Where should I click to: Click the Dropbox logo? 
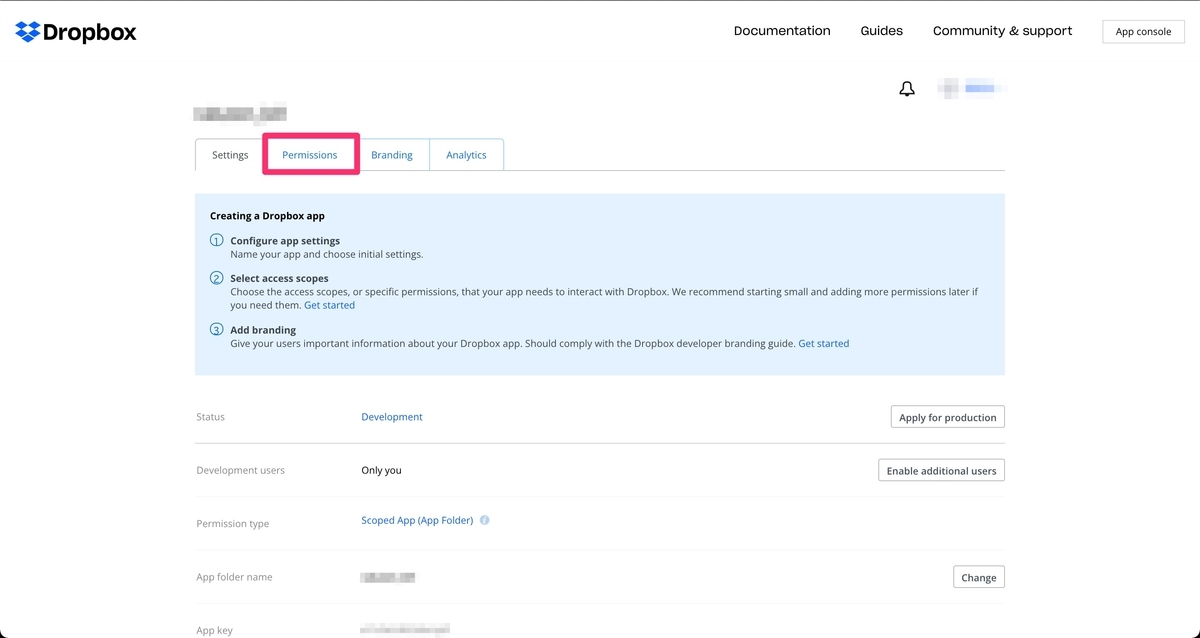pos(76,32)
